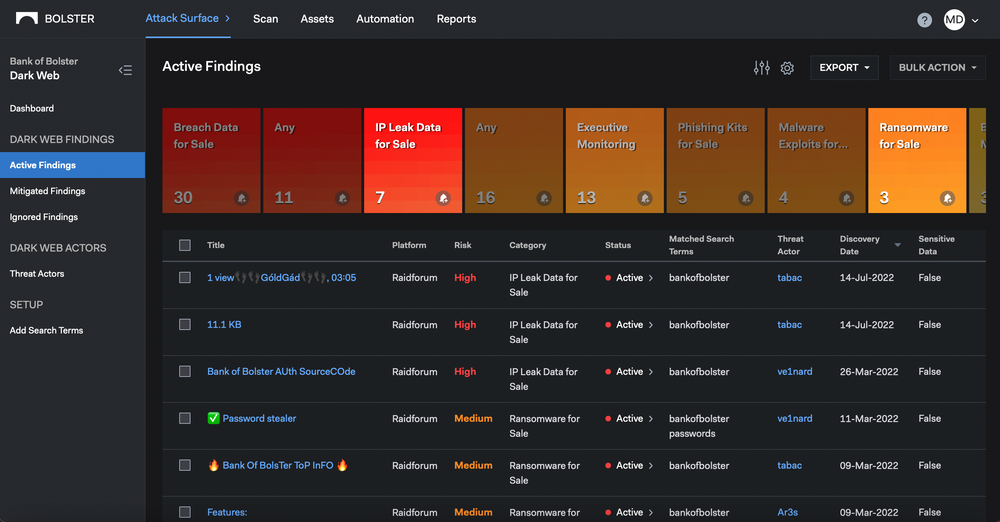Image resolution: width=1000 pixels, height=522 pixels.
Task: Expand the user menu chevron beside MD
Action: point(975,20)
